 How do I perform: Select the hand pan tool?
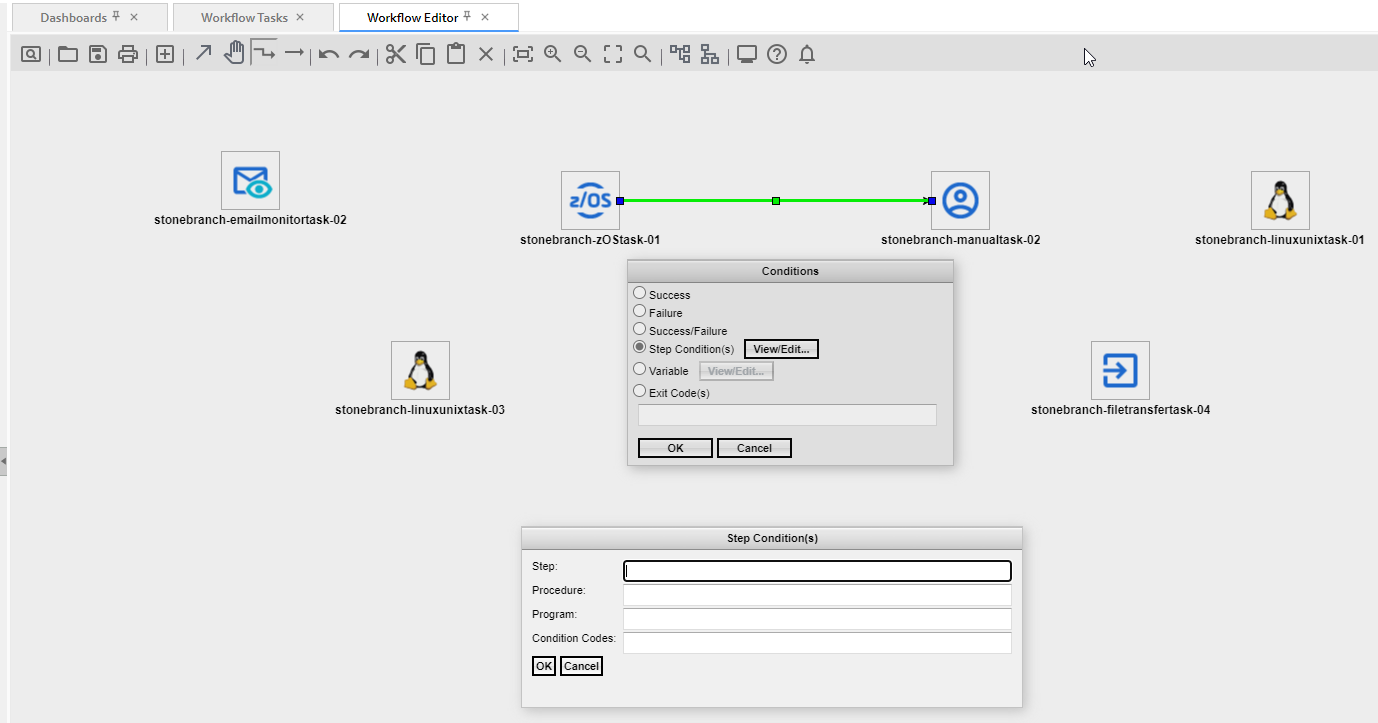(233, 53)
